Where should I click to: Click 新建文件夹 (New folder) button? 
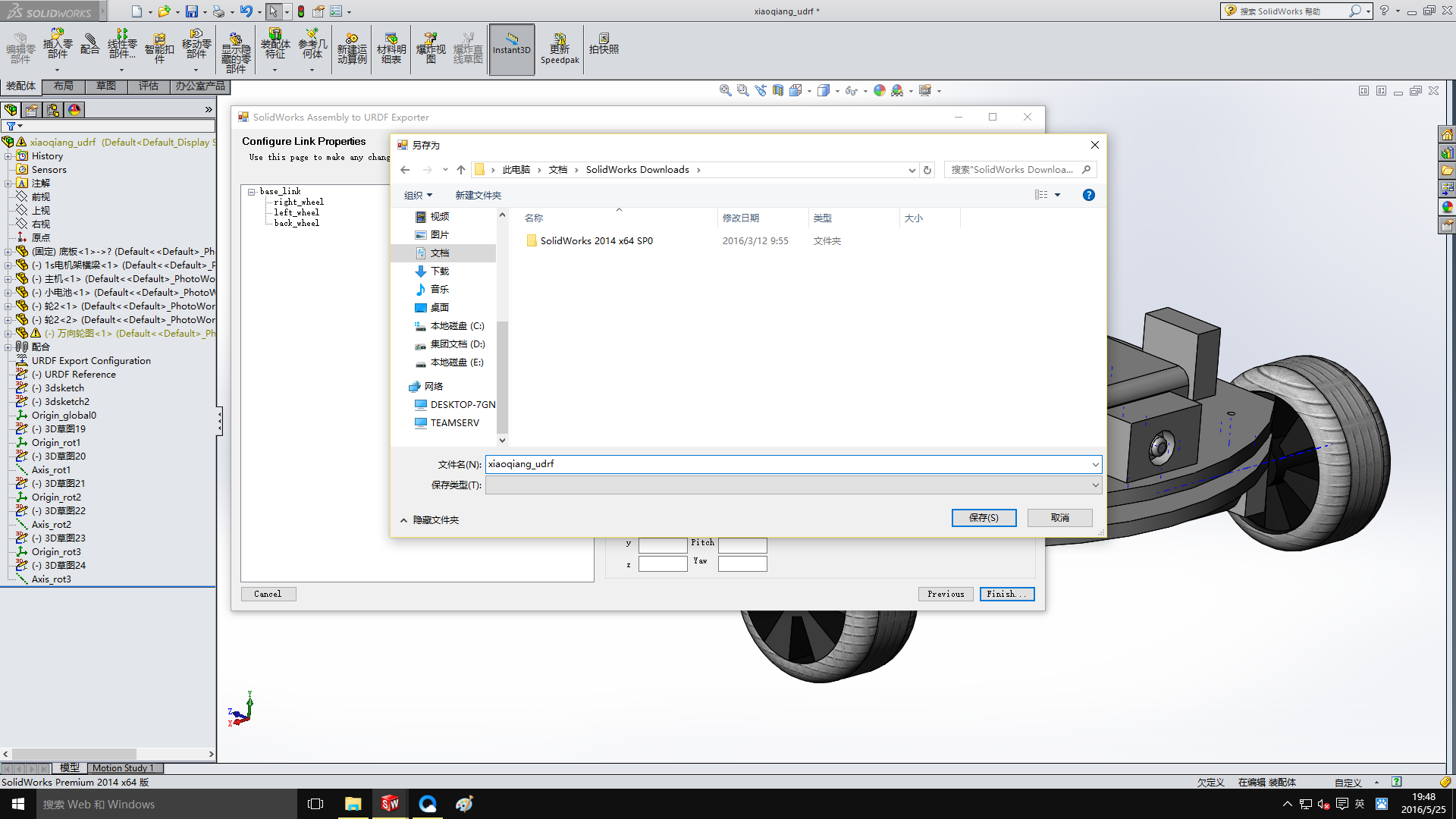(478, 196)
